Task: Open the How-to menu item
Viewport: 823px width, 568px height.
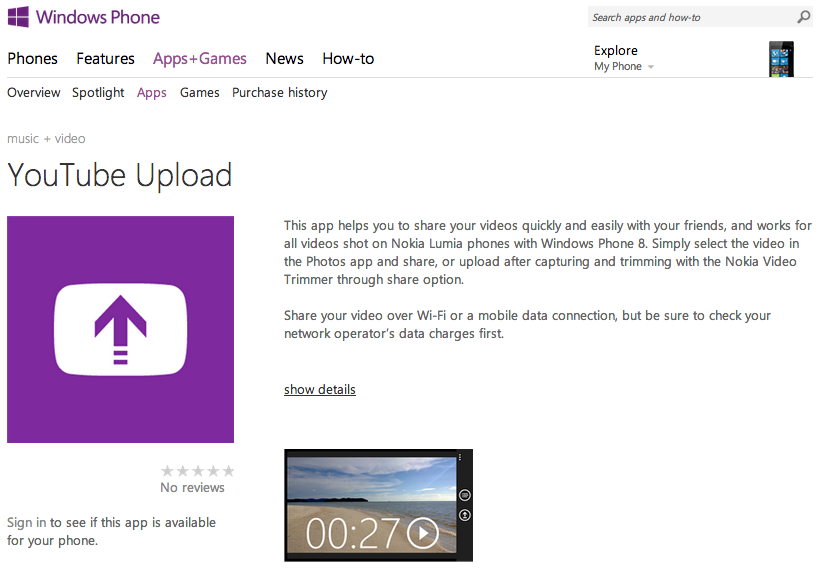Action: pos(348,58)
